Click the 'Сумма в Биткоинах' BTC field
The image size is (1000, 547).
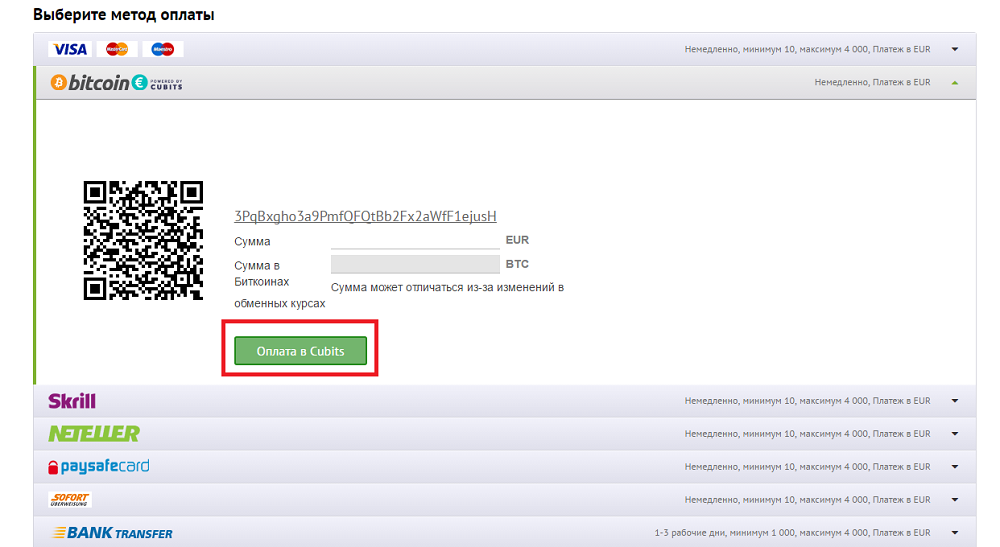tap(415, 264)
